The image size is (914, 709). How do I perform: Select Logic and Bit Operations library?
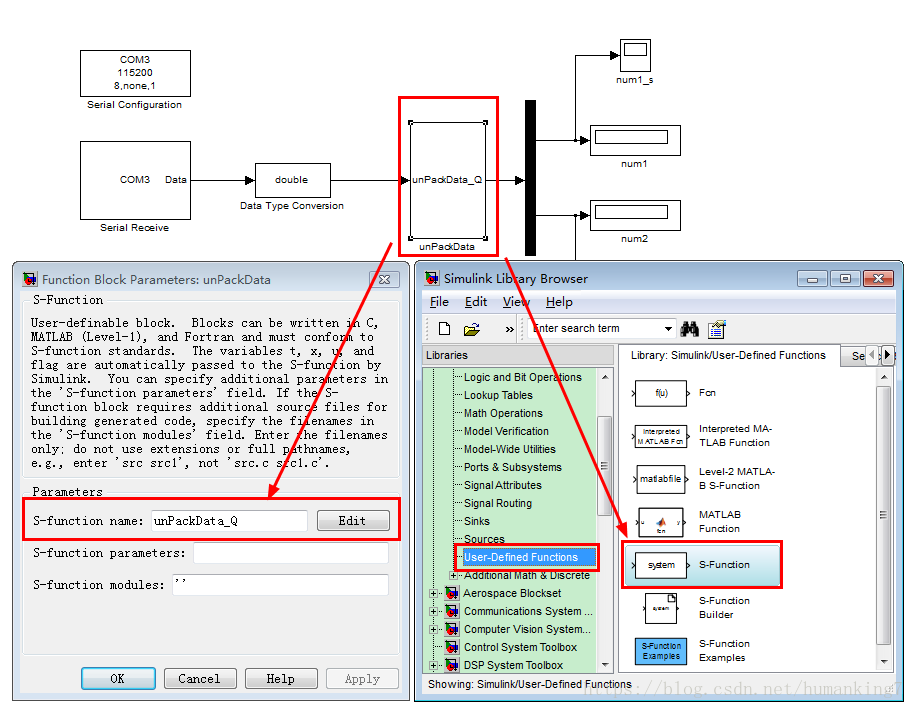(522, 377)
